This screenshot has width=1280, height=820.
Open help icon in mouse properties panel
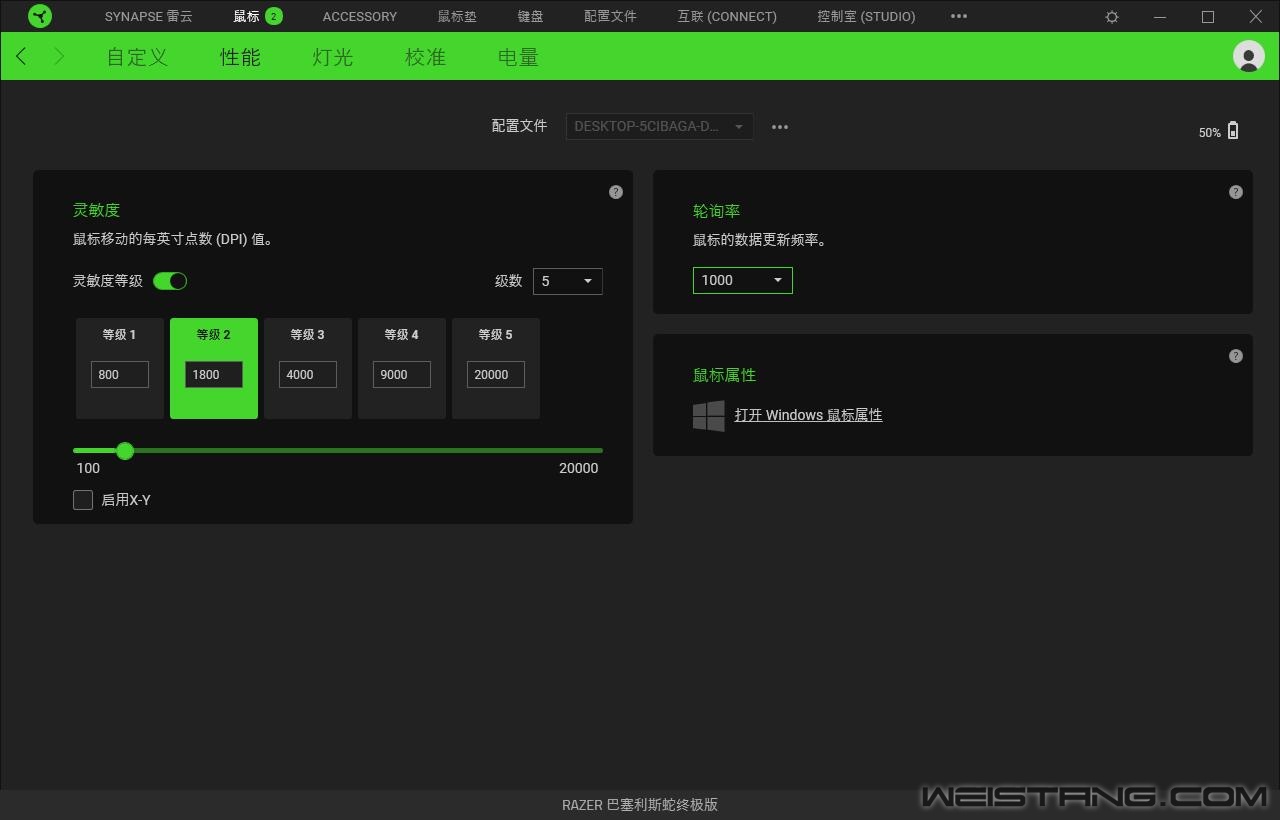pyautogui.click(x=1236, y=356)
